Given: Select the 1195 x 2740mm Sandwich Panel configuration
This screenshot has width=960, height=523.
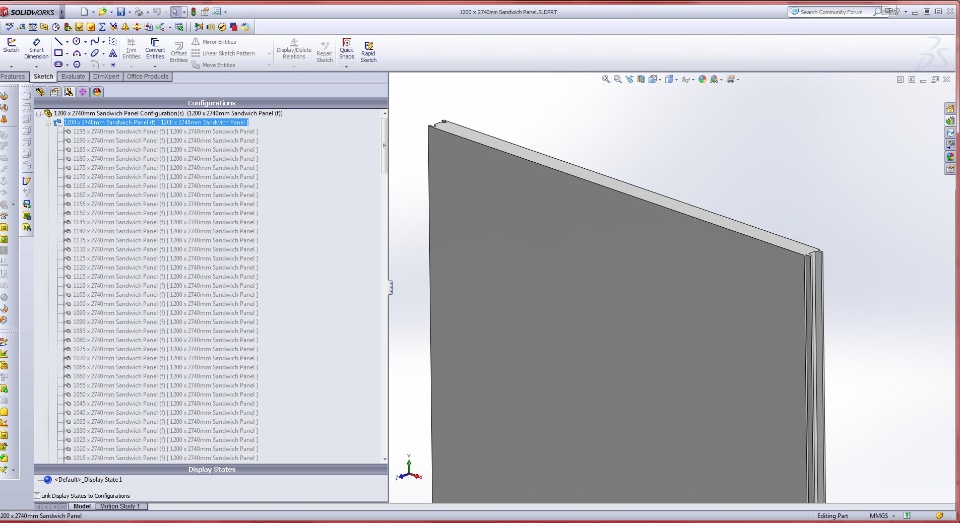Looking at the screenshot, I should pos(165,132).
